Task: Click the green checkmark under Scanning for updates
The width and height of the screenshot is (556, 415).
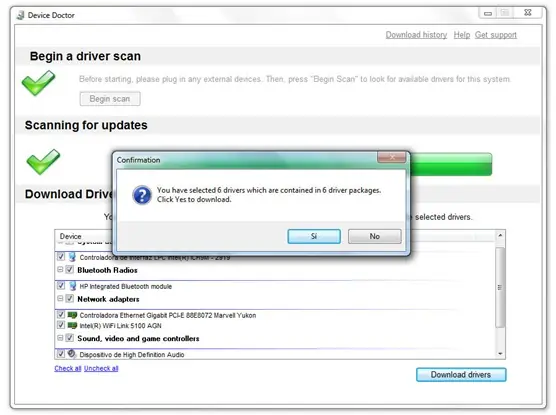Action: coord(43,162)
